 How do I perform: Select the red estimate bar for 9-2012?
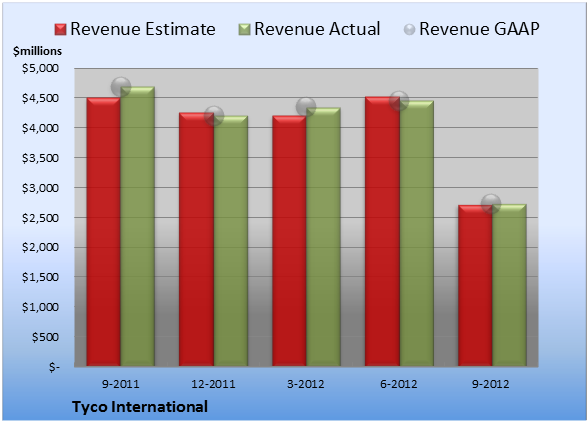click(x=475, y=285)
